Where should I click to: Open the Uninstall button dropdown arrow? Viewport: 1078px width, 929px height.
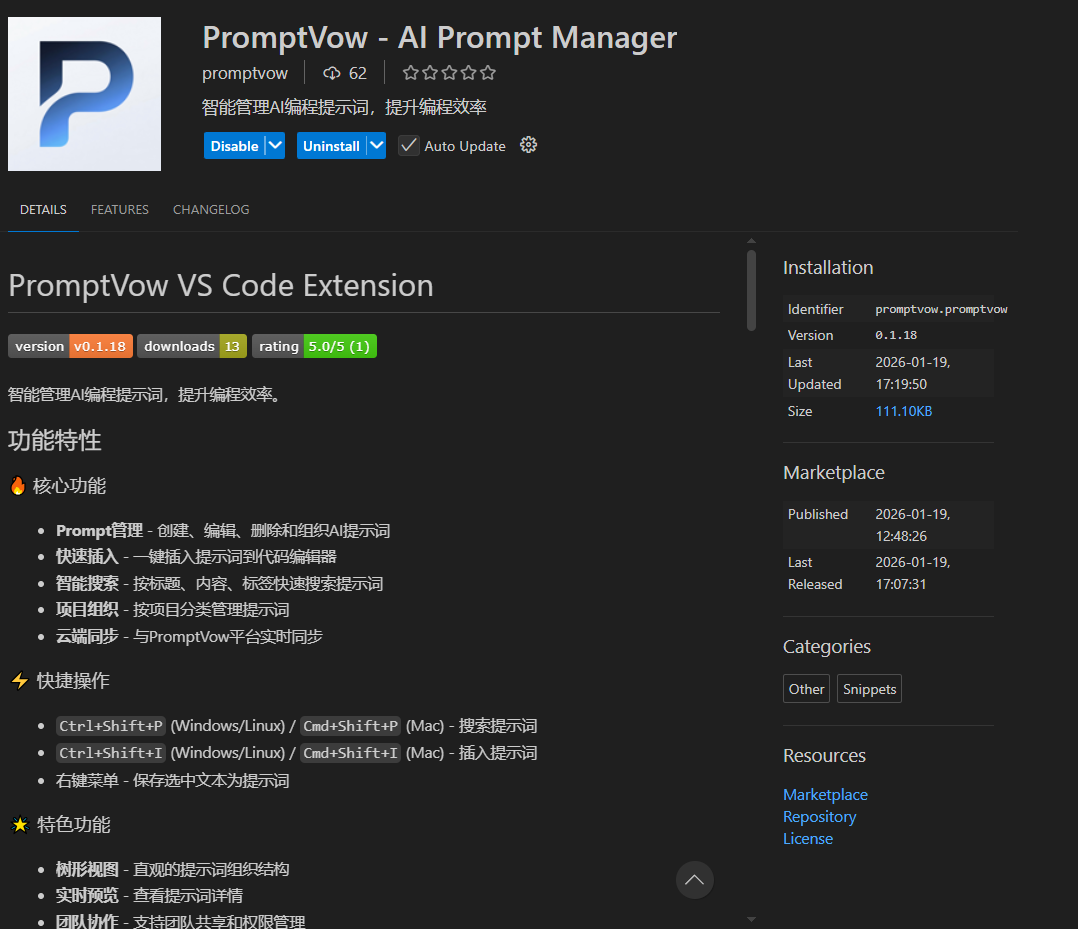[376, 145]
